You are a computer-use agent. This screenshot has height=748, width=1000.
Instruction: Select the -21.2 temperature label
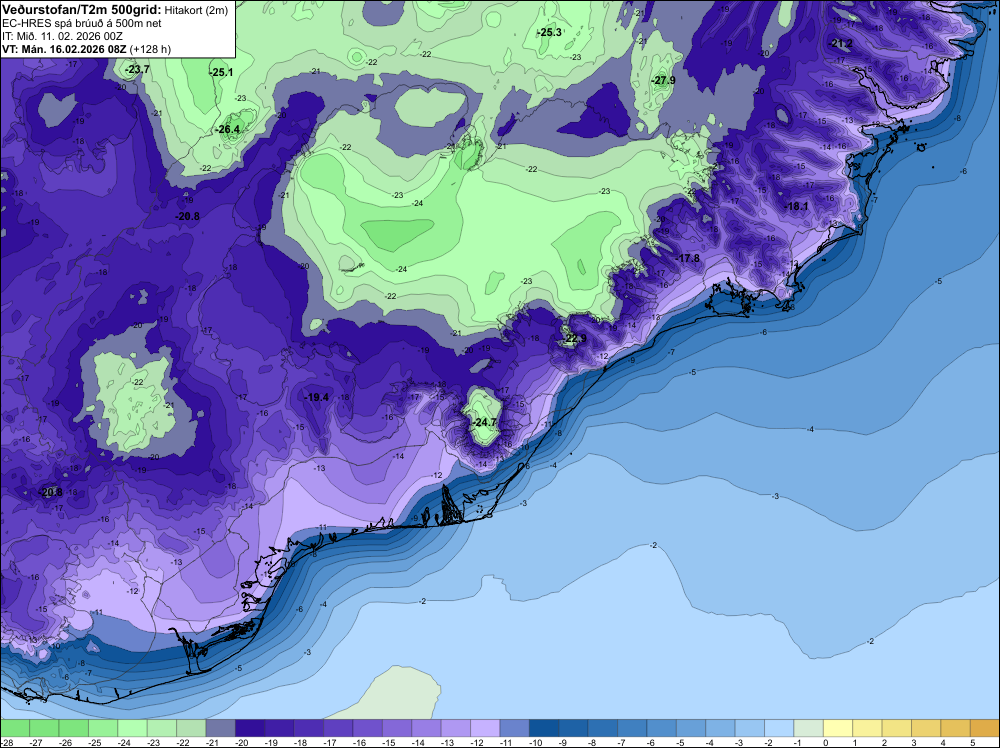[x=841, y=44]
